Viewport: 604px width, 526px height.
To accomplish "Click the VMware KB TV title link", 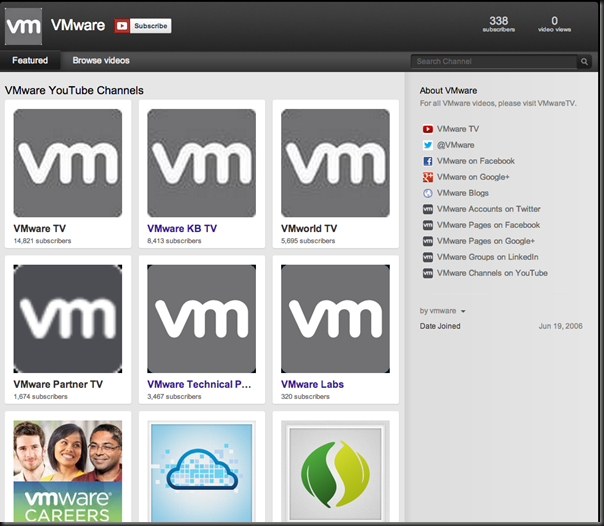I will point(182,229).
